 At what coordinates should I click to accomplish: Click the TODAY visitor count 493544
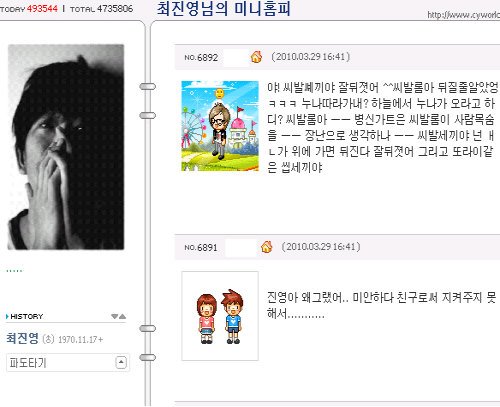tap(42, 9)
